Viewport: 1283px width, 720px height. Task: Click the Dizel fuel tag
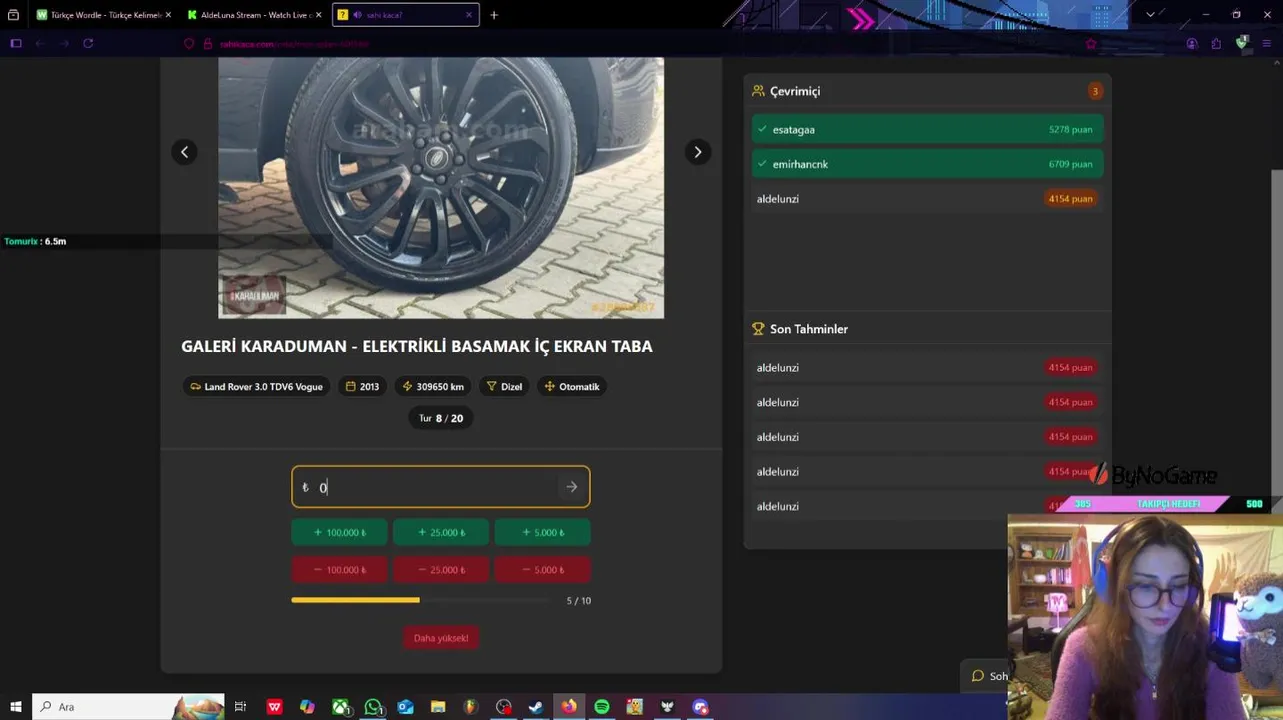point(504,386)
